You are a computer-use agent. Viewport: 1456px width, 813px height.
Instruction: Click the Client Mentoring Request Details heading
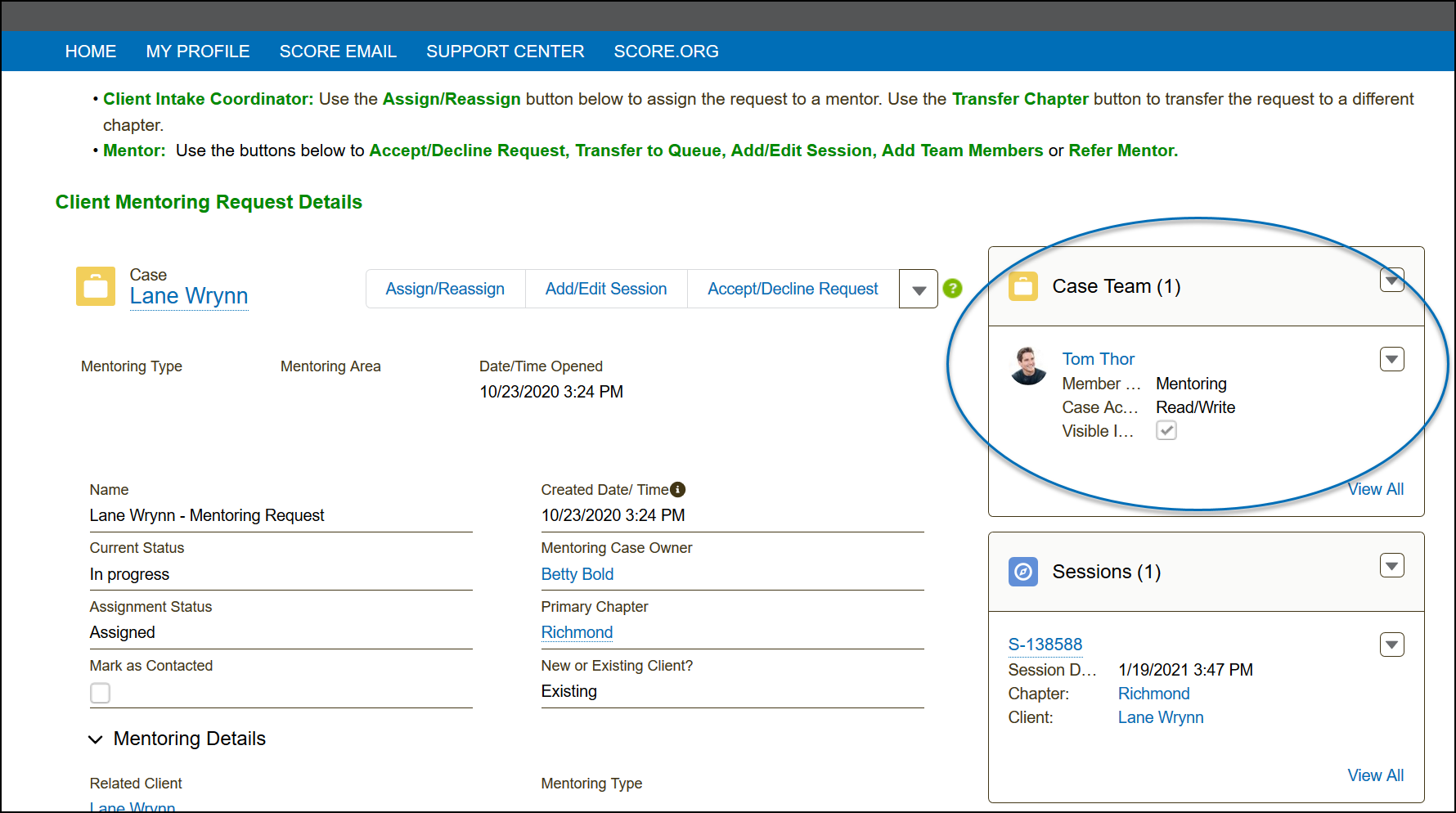coord(209,202)
